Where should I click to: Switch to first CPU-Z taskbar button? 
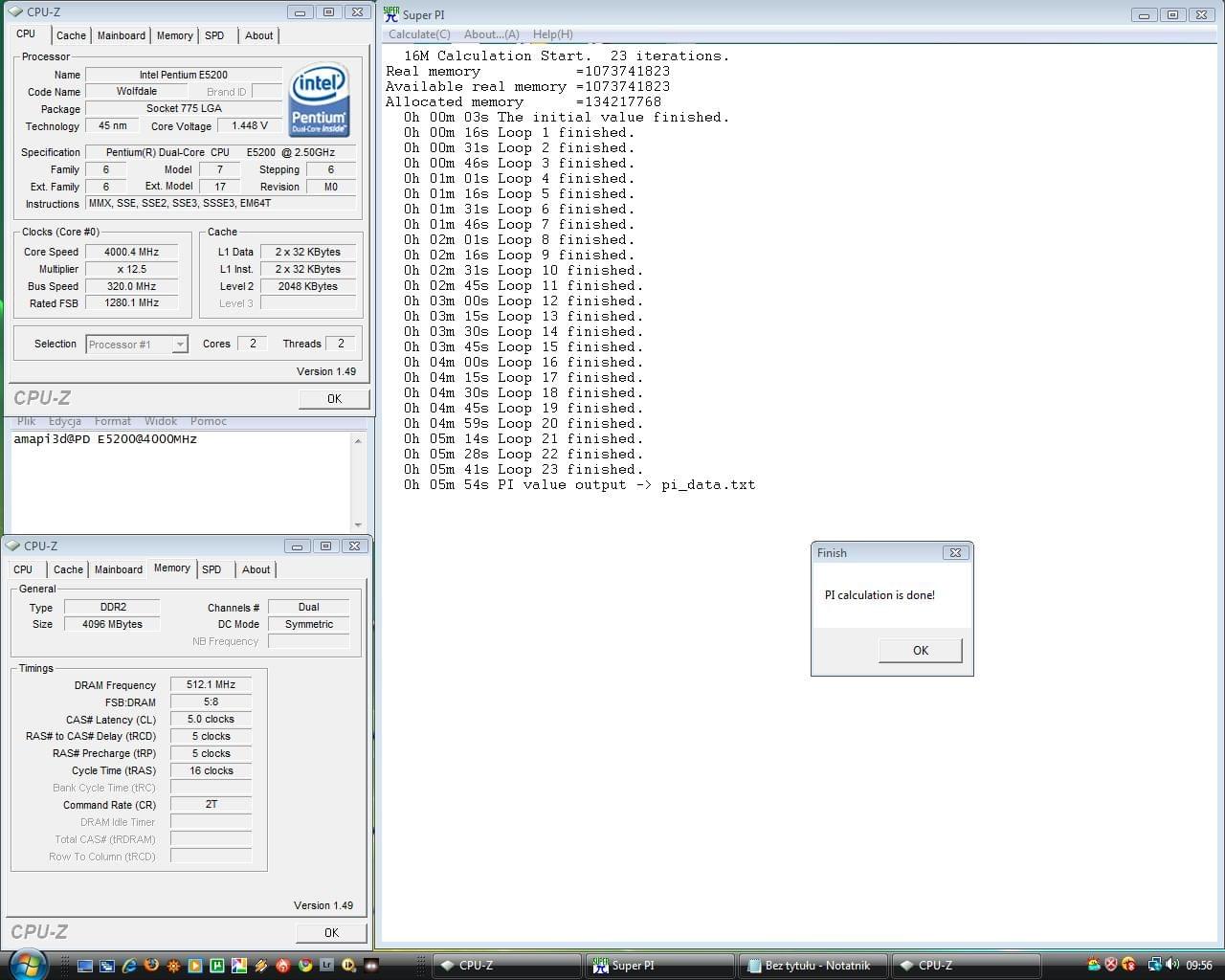tap(507, 966)
